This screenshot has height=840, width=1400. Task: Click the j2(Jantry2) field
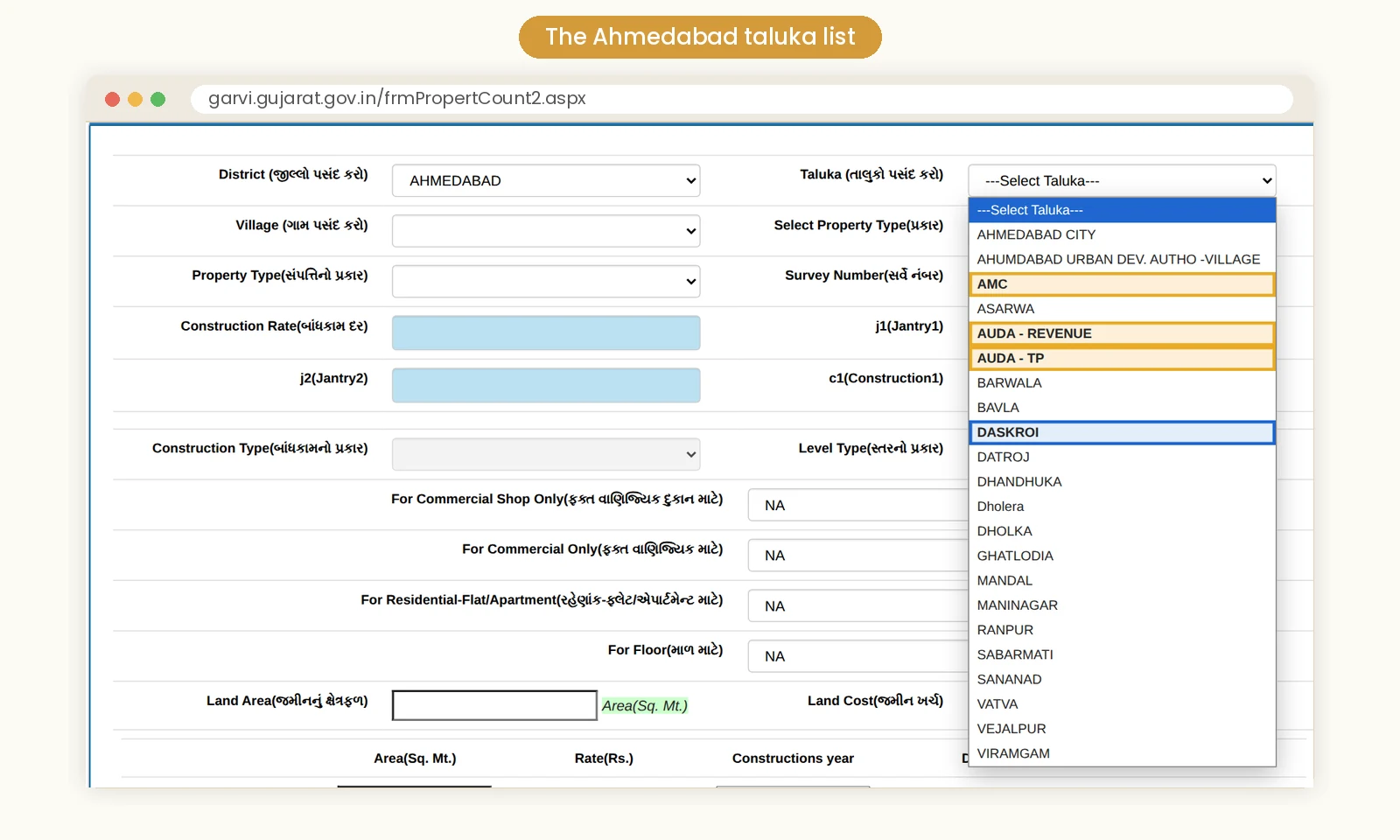[x=546, y=385]
